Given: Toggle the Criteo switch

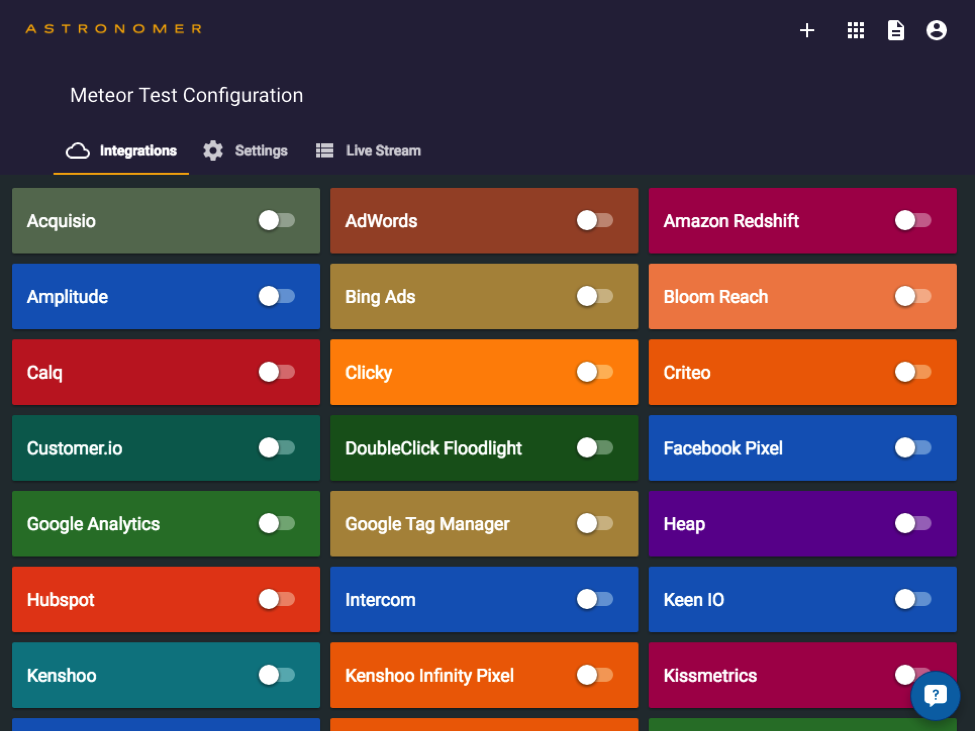Looking at the screenshot, I should point(913,372).
